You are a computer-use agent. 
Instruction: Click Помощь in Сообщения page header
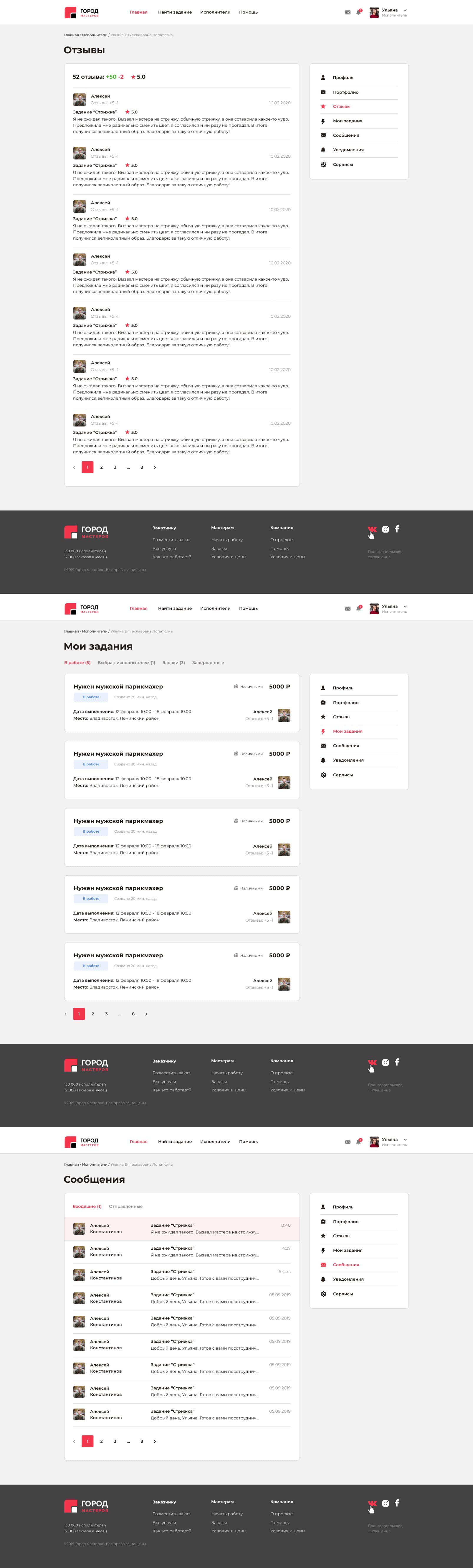click(x=248, y=1141)
